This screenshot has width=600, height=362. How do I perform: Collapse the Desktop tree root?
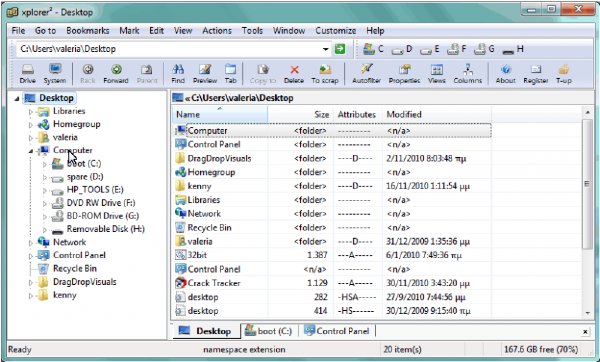[17, 99]
